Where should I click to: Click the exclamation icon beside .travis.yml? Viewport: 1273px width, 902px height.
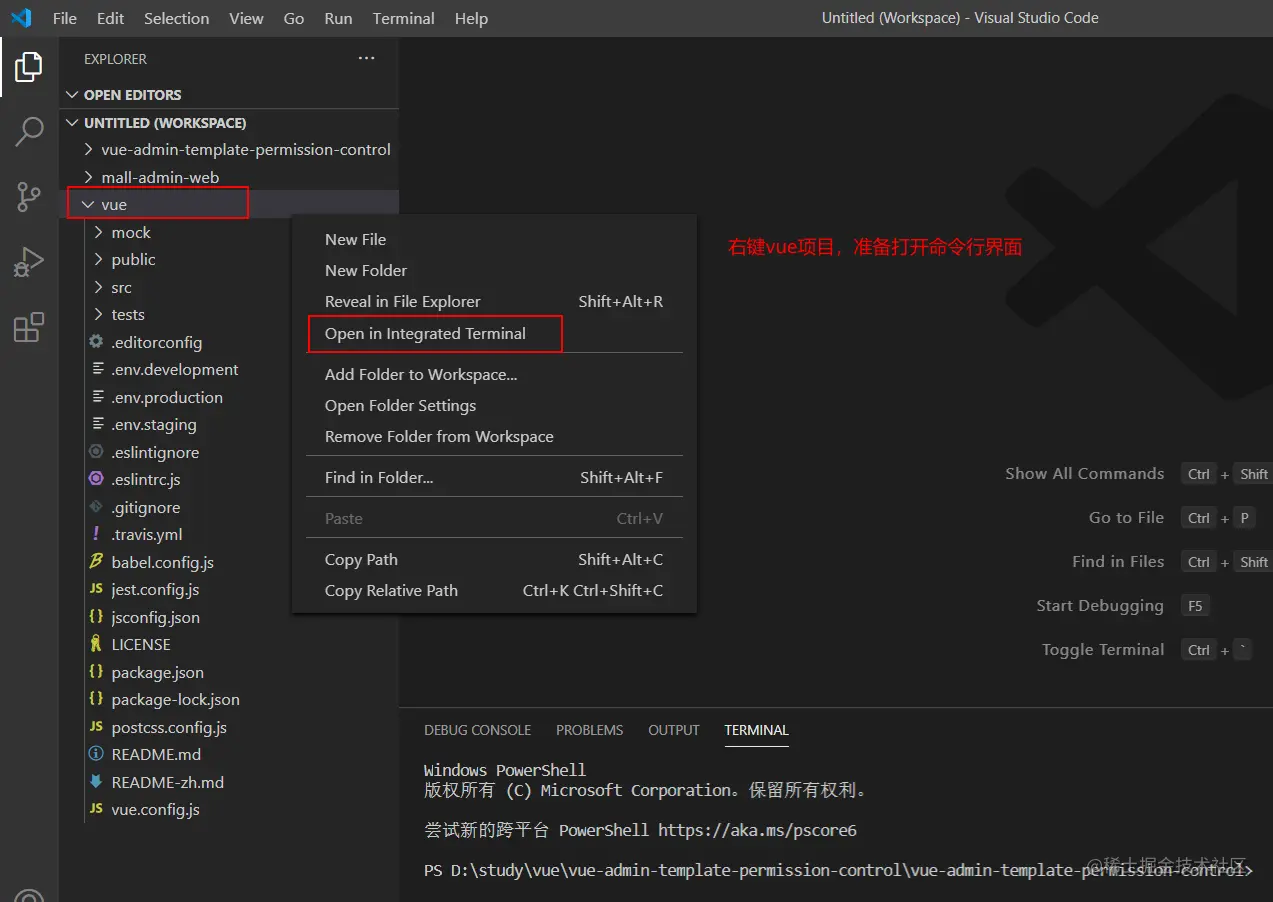[96, 534]
